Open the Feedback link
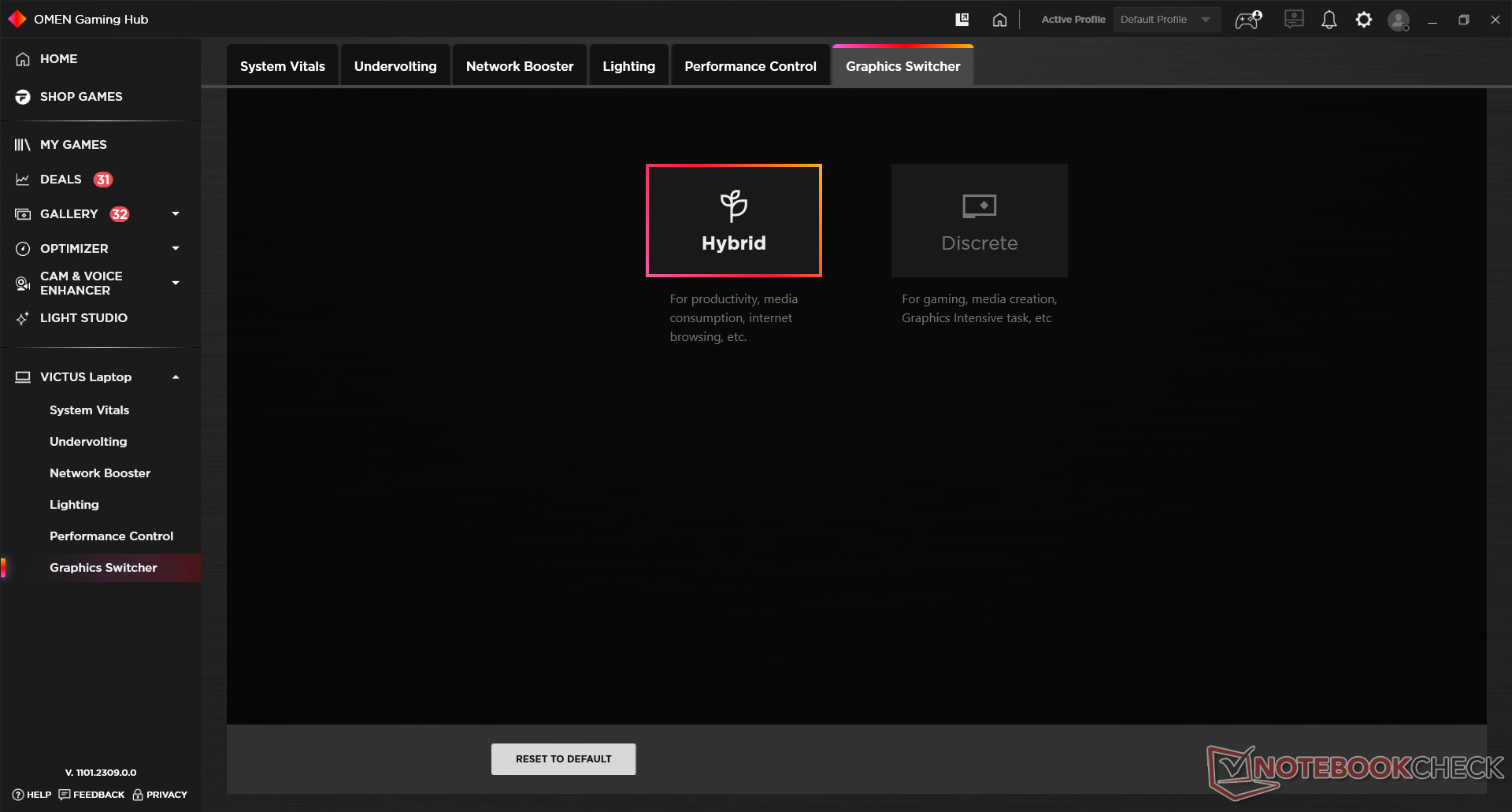The height and width of the screenshot is (812, 1512). coord(92,795)
